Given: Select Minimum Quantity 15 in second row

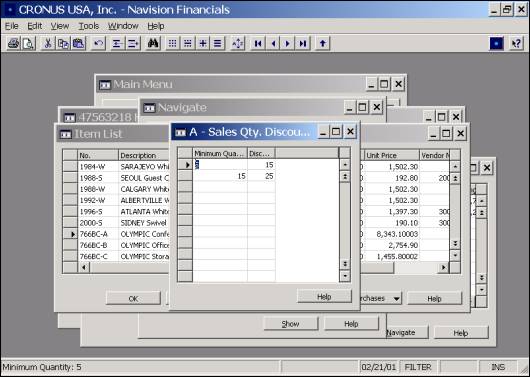Looking at the screenshot, I should click(x=220, y=176).
